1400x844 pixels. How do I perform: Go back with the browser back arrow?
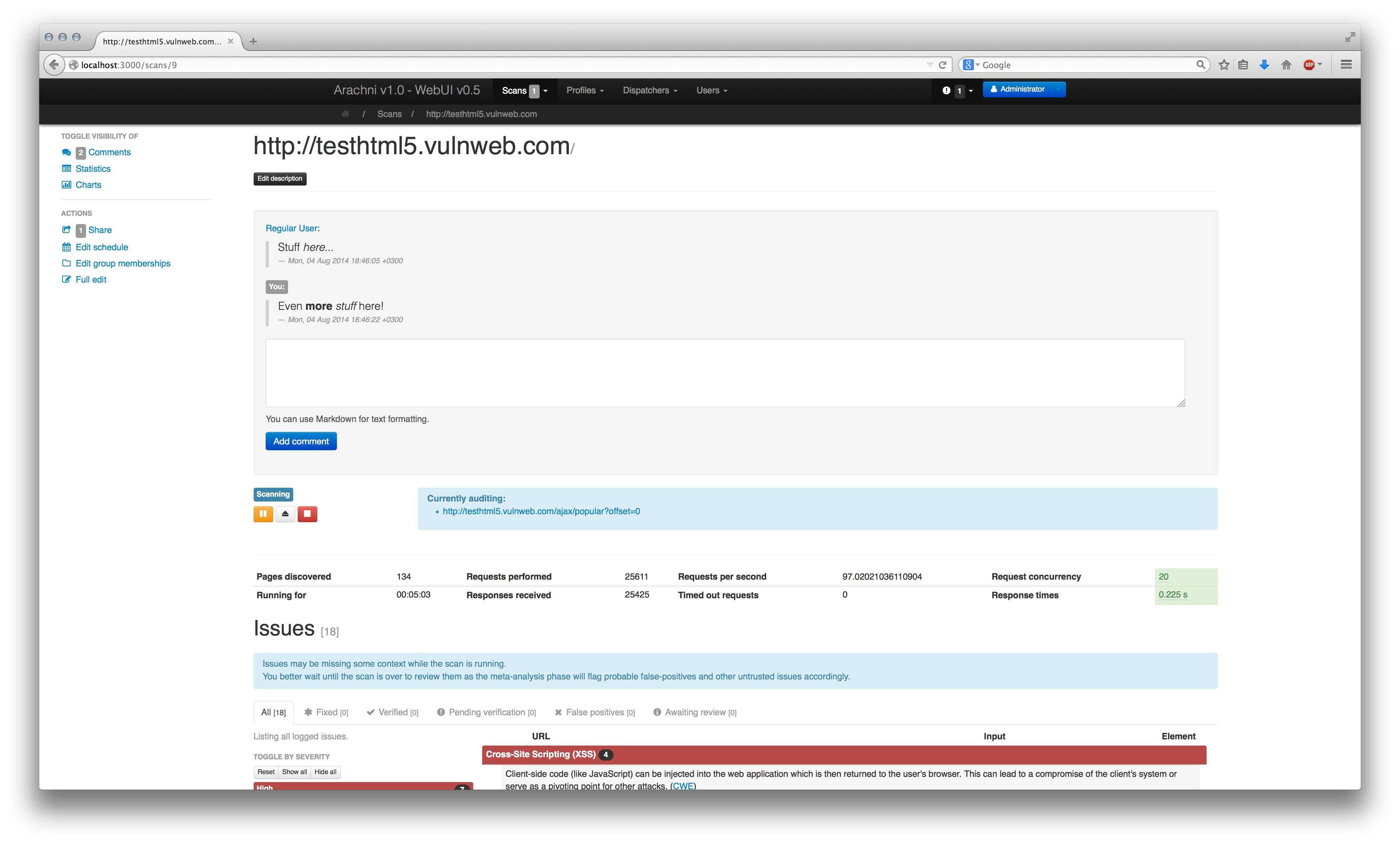pos(54,65)
